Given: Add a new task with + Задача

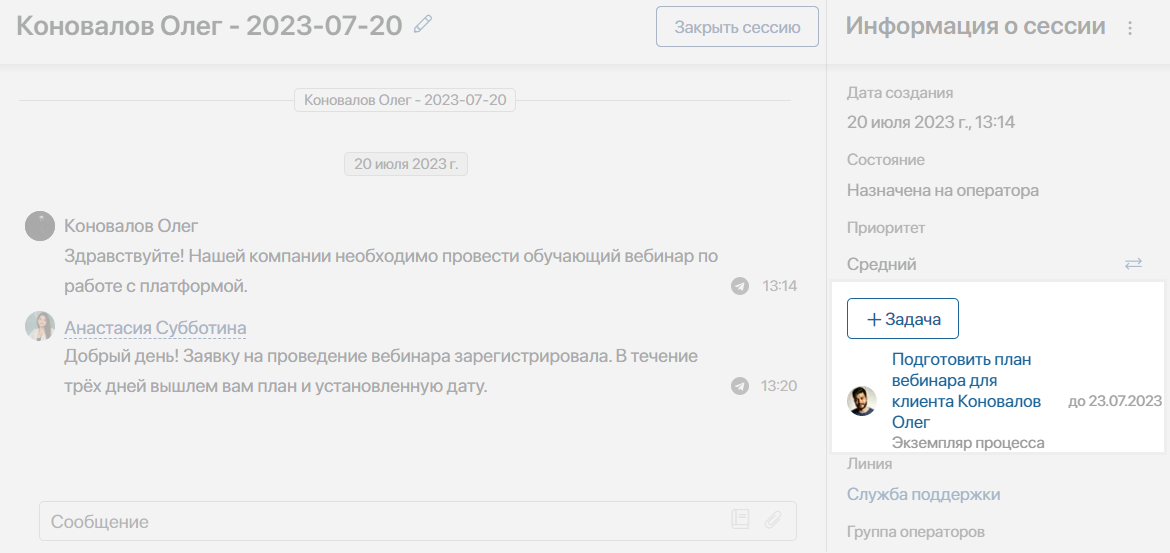Looking at the screenshot, I should point(902,319).
